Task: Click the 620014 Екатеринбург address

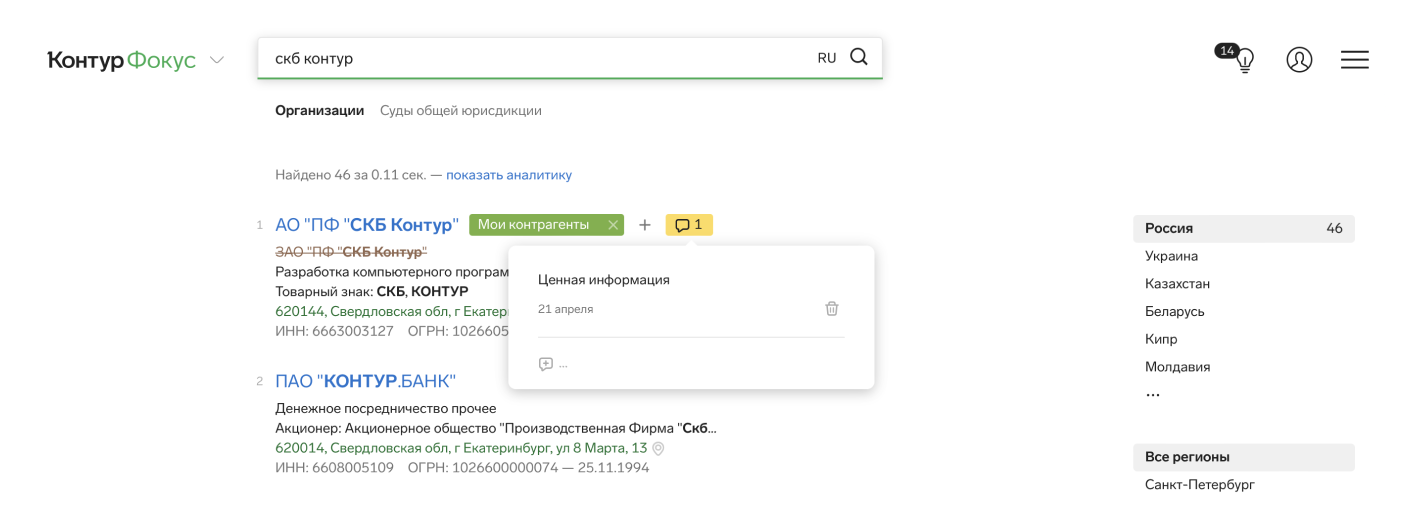Action: [461, 448]
